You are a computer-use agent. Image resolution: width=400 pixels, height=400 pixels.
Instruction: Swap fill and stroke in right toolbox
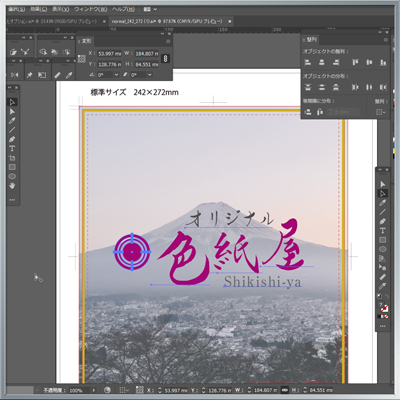387,296
